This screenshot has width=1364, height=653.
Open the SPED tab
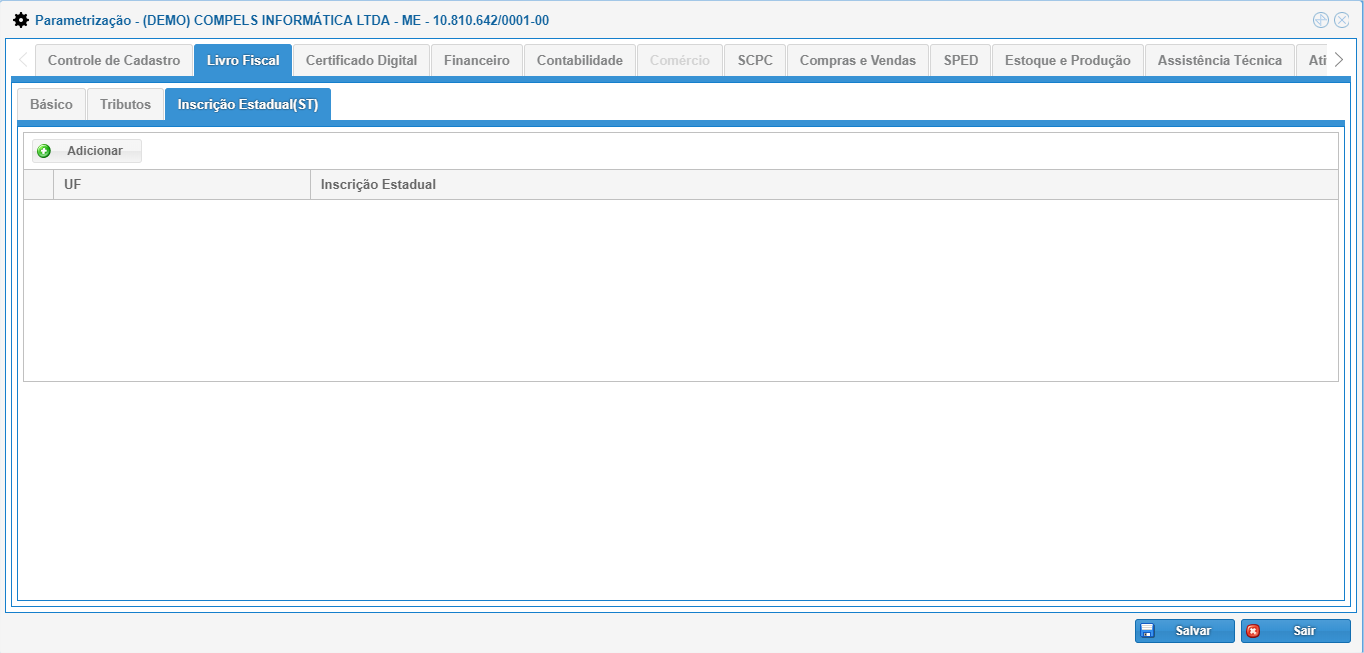click(961, 60)
